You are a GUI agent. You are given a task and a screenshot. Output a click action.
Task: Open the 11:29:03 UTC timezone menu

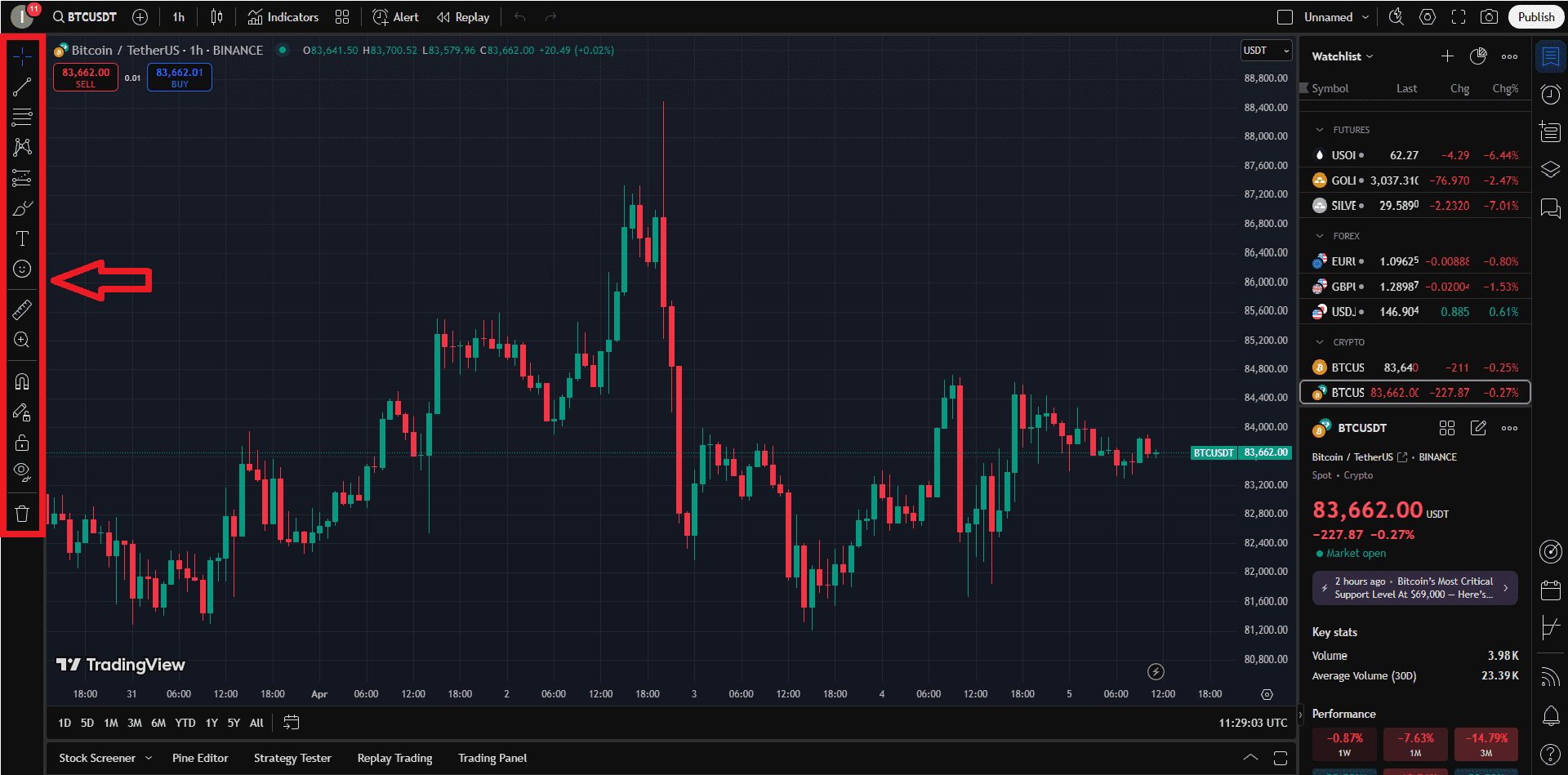click(x=1253, y=723)
